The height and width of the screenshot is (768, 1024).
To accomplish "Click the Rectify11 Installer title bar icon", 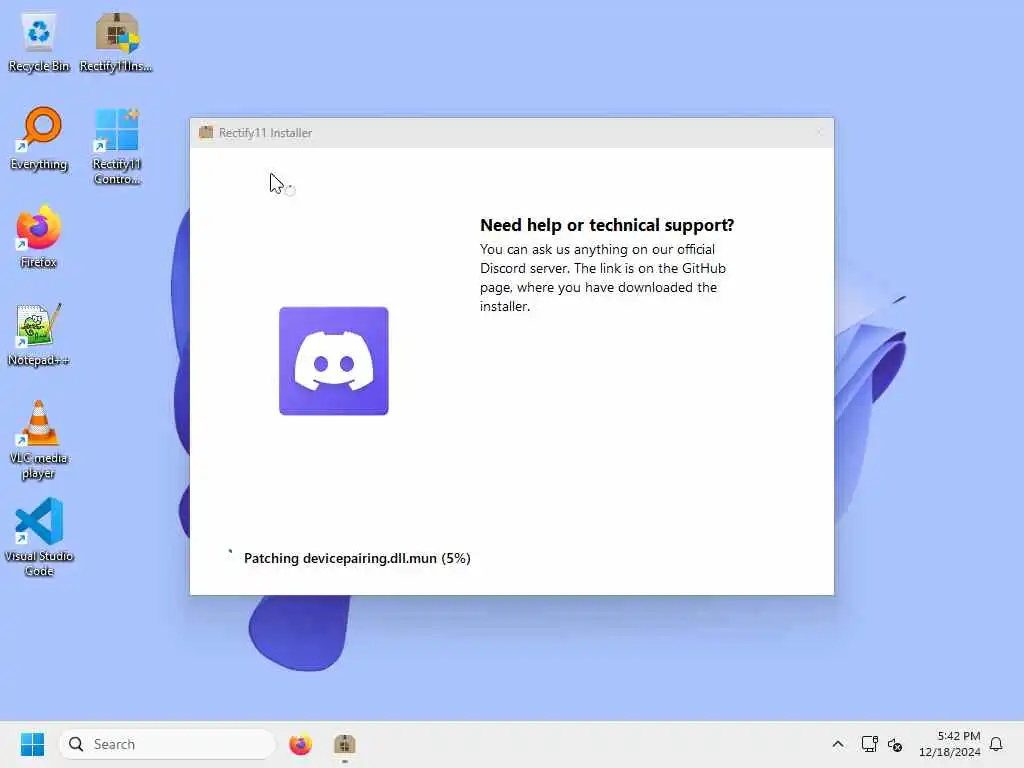I will [206, 132].
